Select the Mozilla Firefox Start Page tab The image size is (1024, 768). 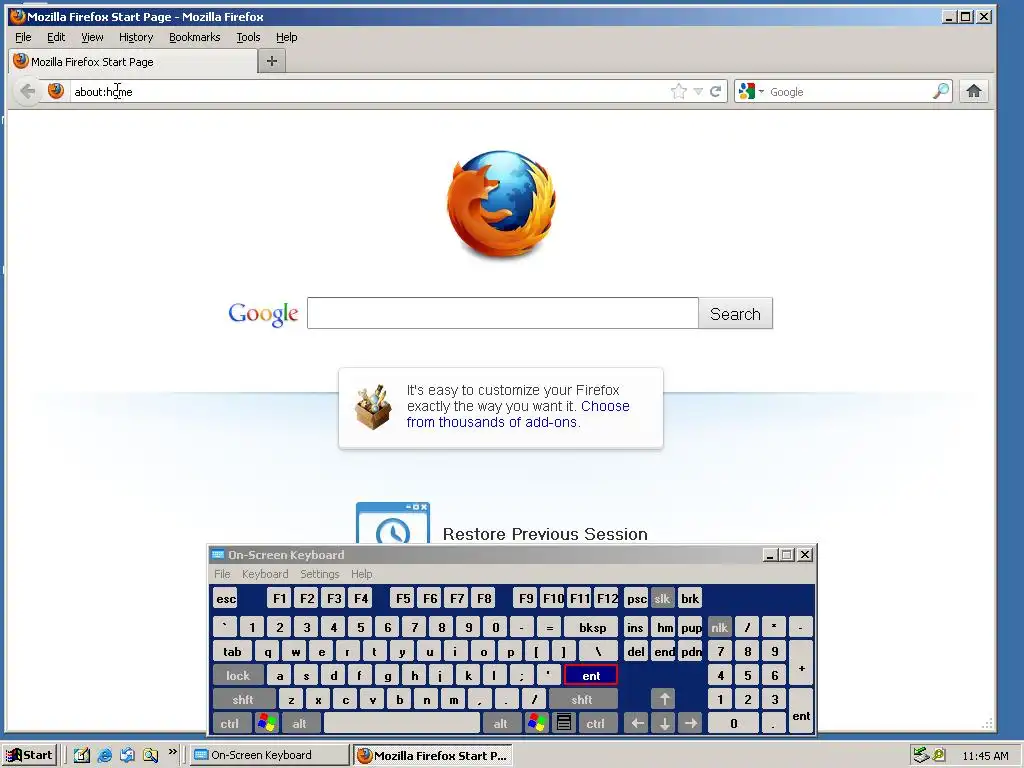[133, 61]
